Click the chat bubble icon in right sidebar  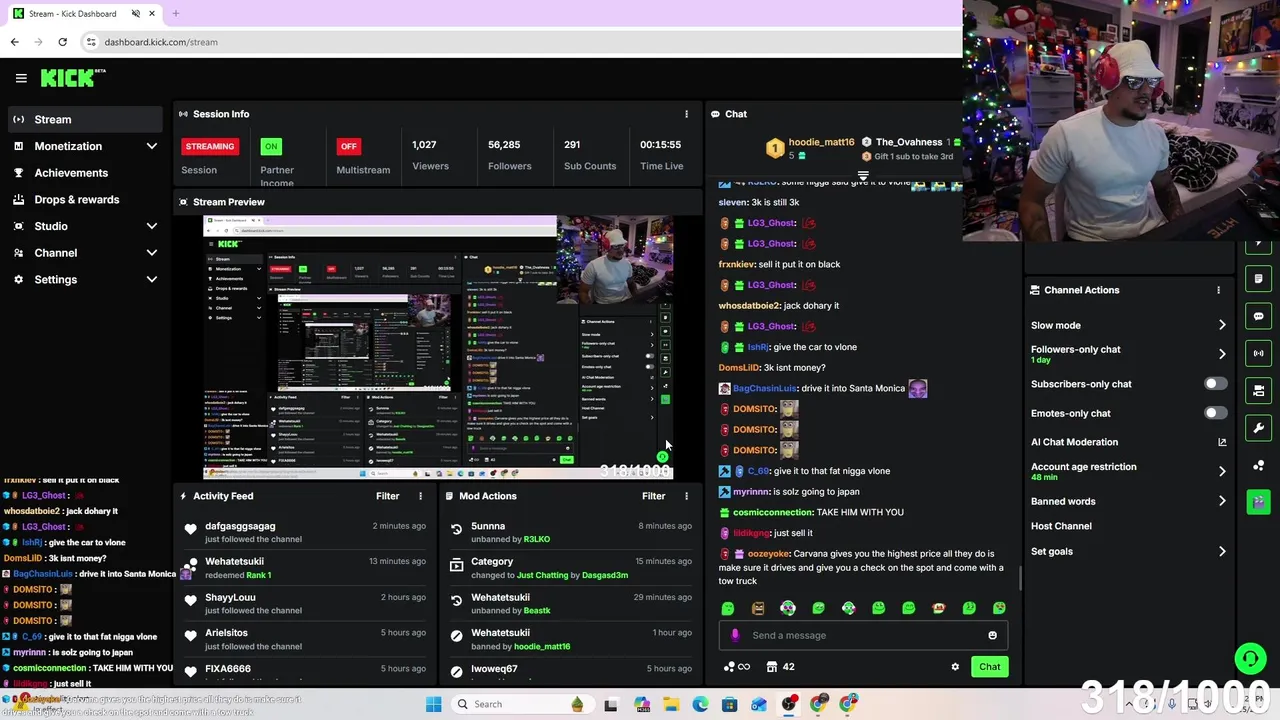(x=1258, y=316)
